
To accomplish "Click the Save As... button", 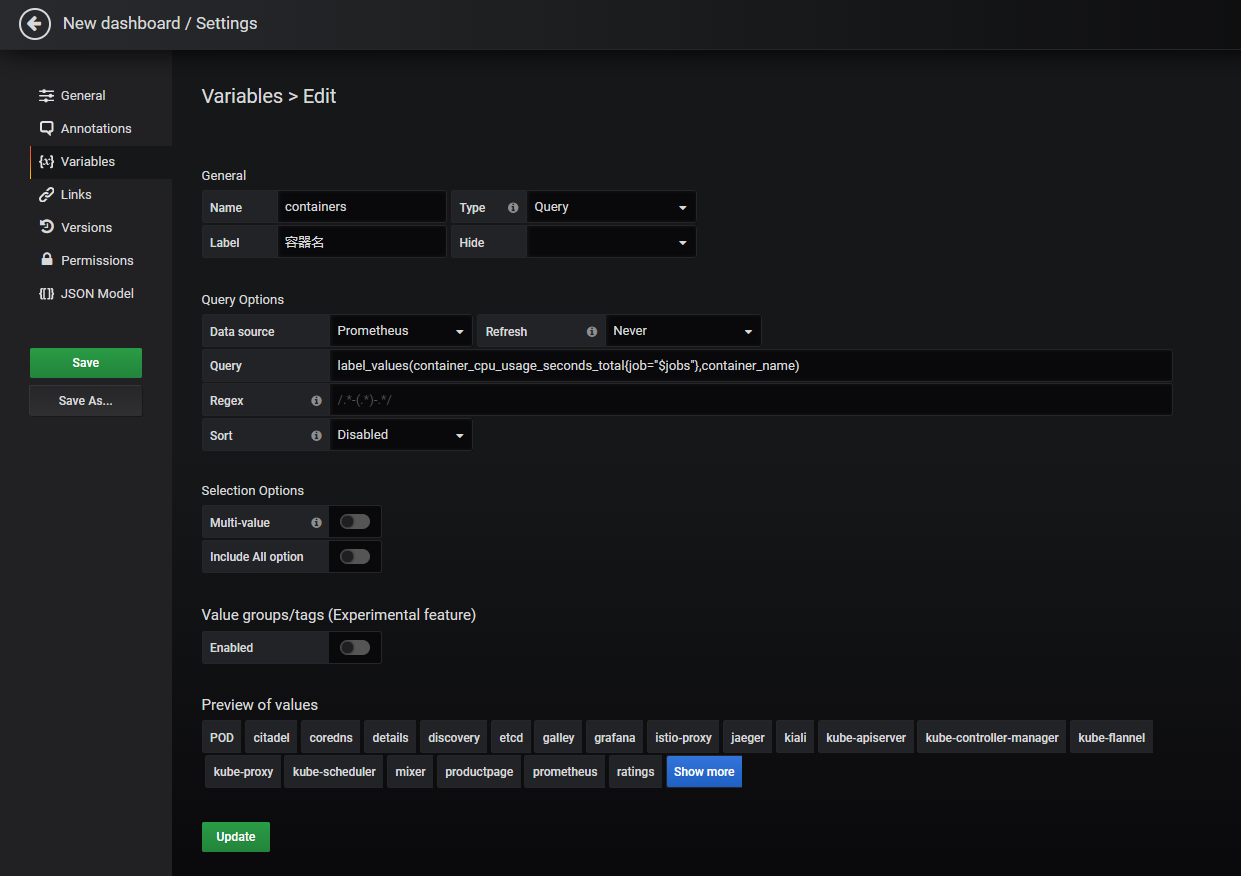I will (86, 401).
